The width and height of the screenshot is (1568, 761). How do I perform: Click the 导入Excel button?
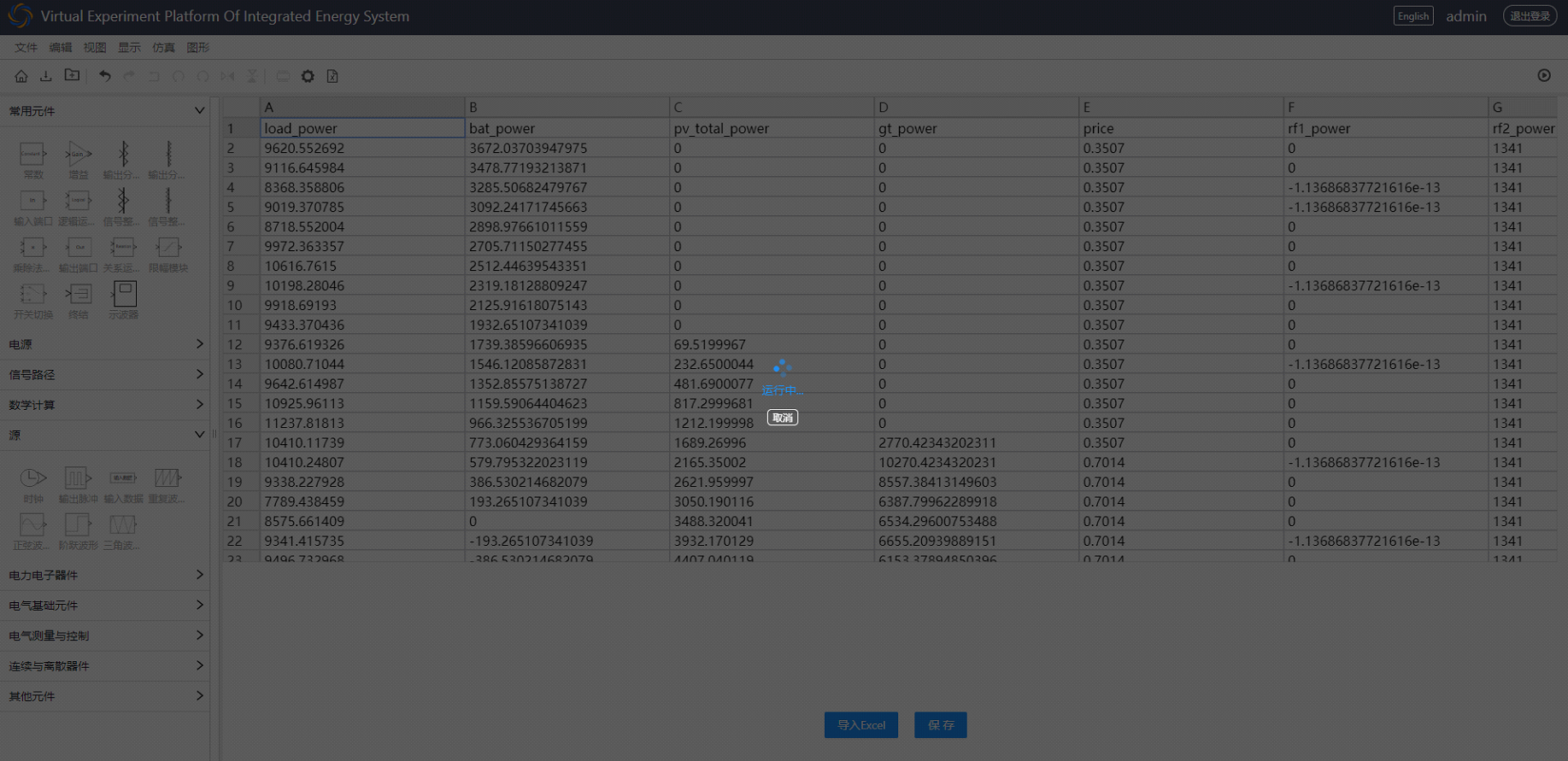tap(861, 725)
